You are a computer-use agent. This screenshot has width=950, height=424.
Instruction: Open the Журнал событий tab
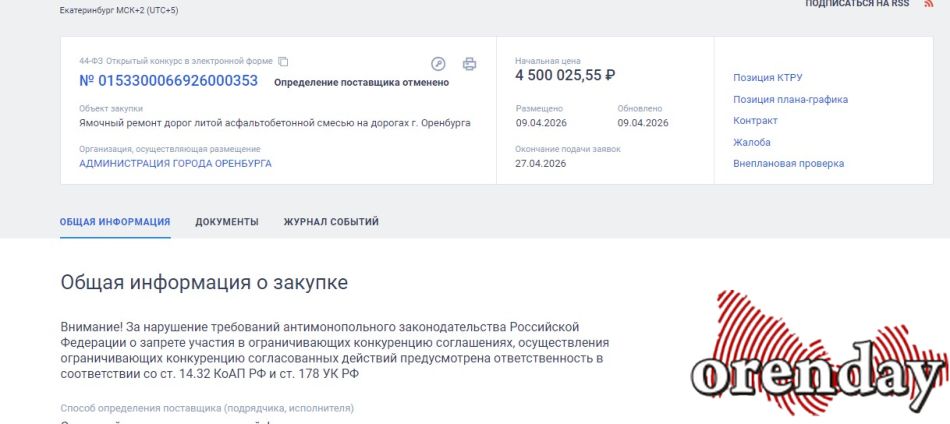pyautogui.click(x=331, y=222)
